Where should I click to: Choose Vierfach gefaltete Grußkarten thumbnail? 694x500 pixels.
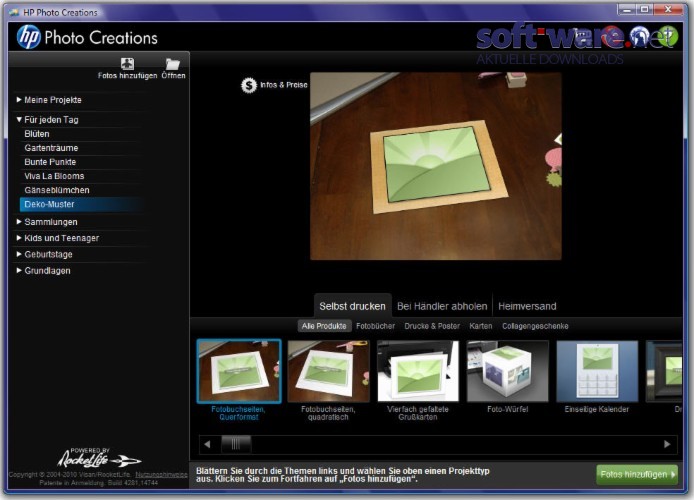coord(418,371)
